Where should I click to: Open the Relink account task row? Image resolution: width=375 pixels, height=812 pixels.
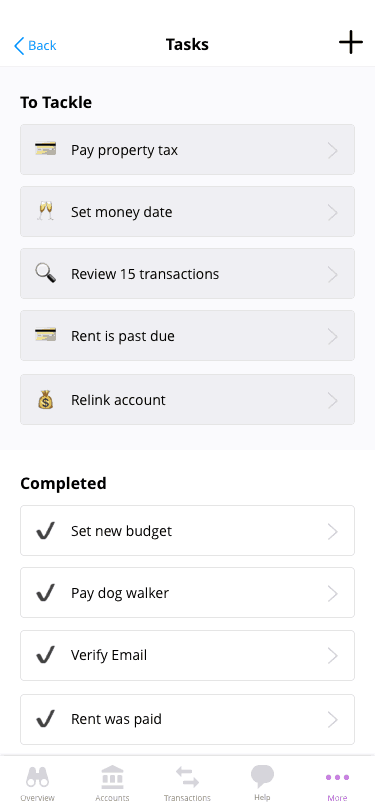coord(188,400)
